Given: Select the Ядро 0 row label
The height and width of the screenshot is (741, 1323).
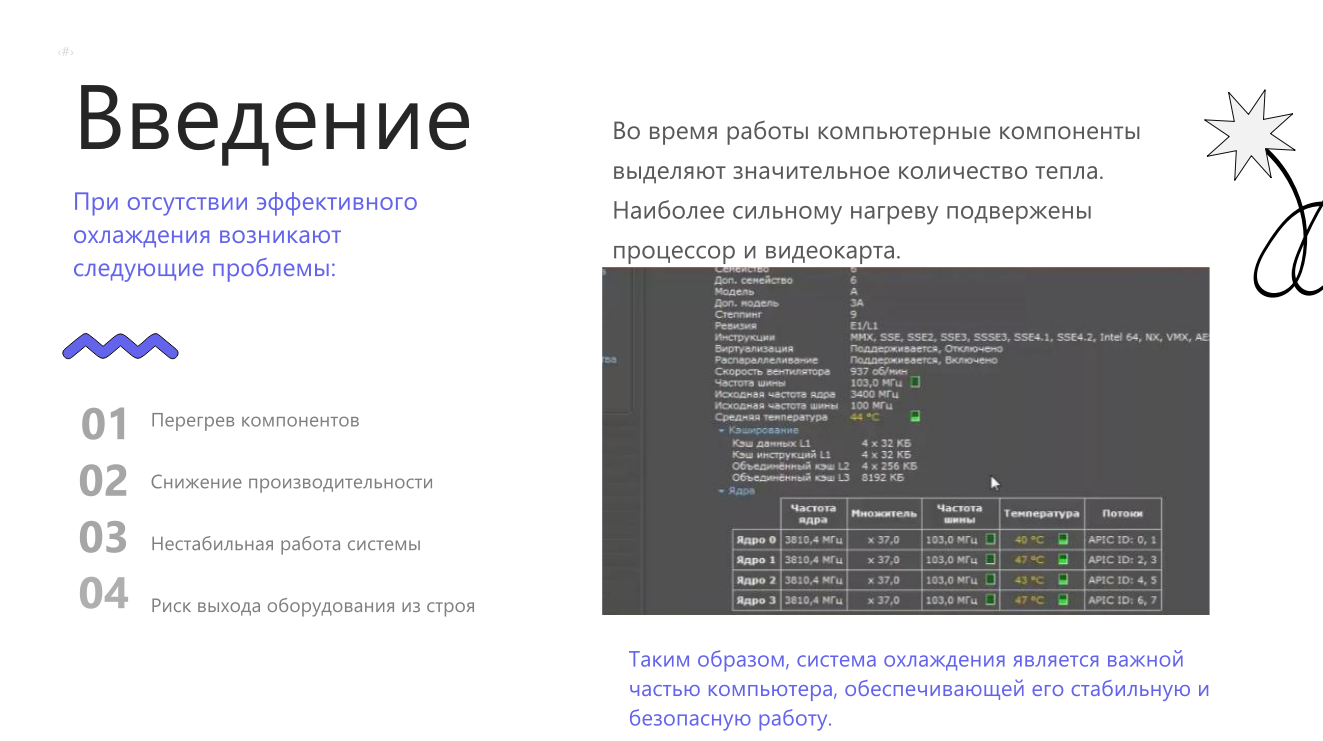Looking at the screenshot, I should 756,540.
